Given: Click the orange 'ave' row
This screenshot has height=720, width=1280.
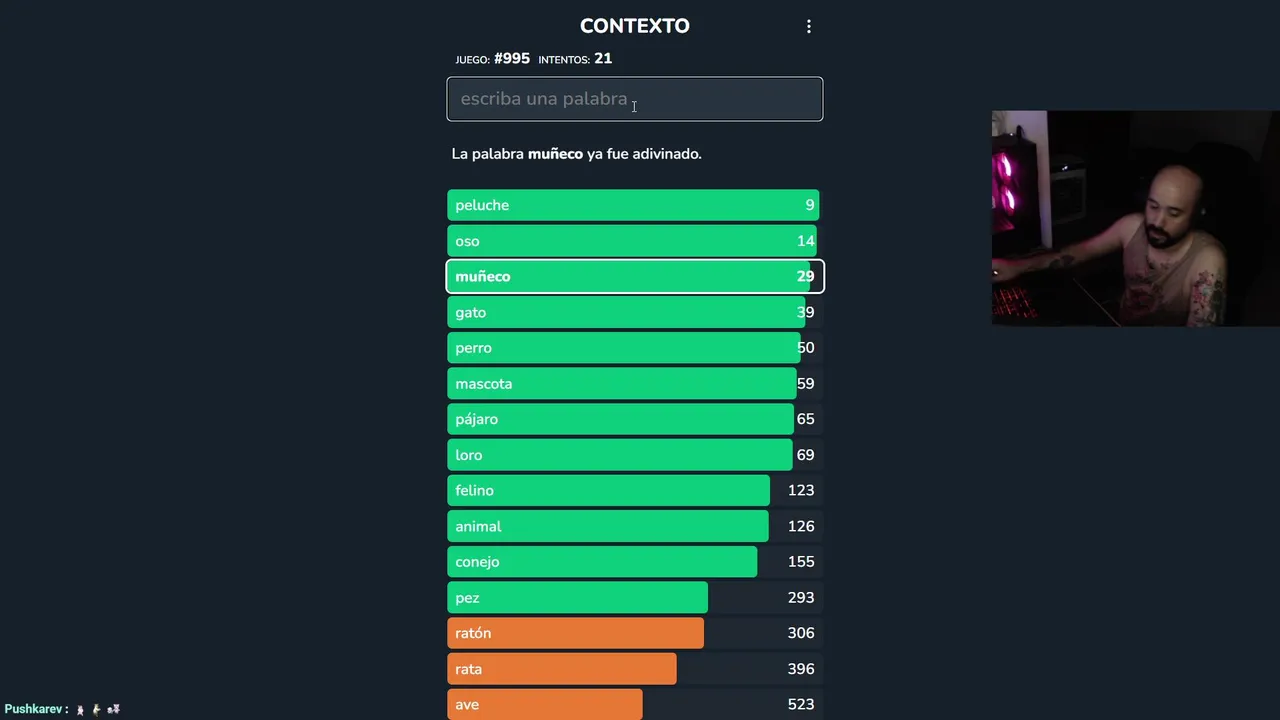Looking at the screenshot, I should tap(634, 704).
